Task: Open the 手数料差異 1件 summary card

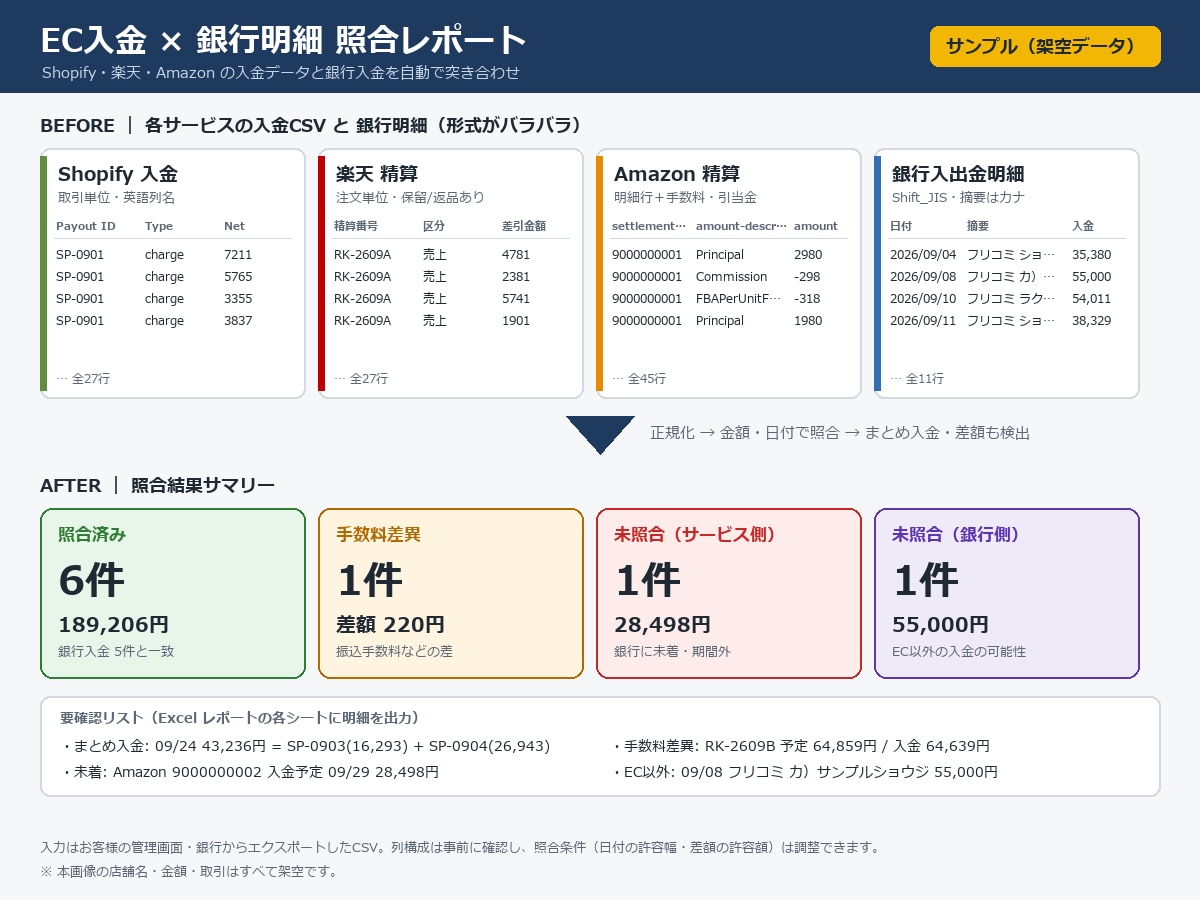Action: (451, 594)
